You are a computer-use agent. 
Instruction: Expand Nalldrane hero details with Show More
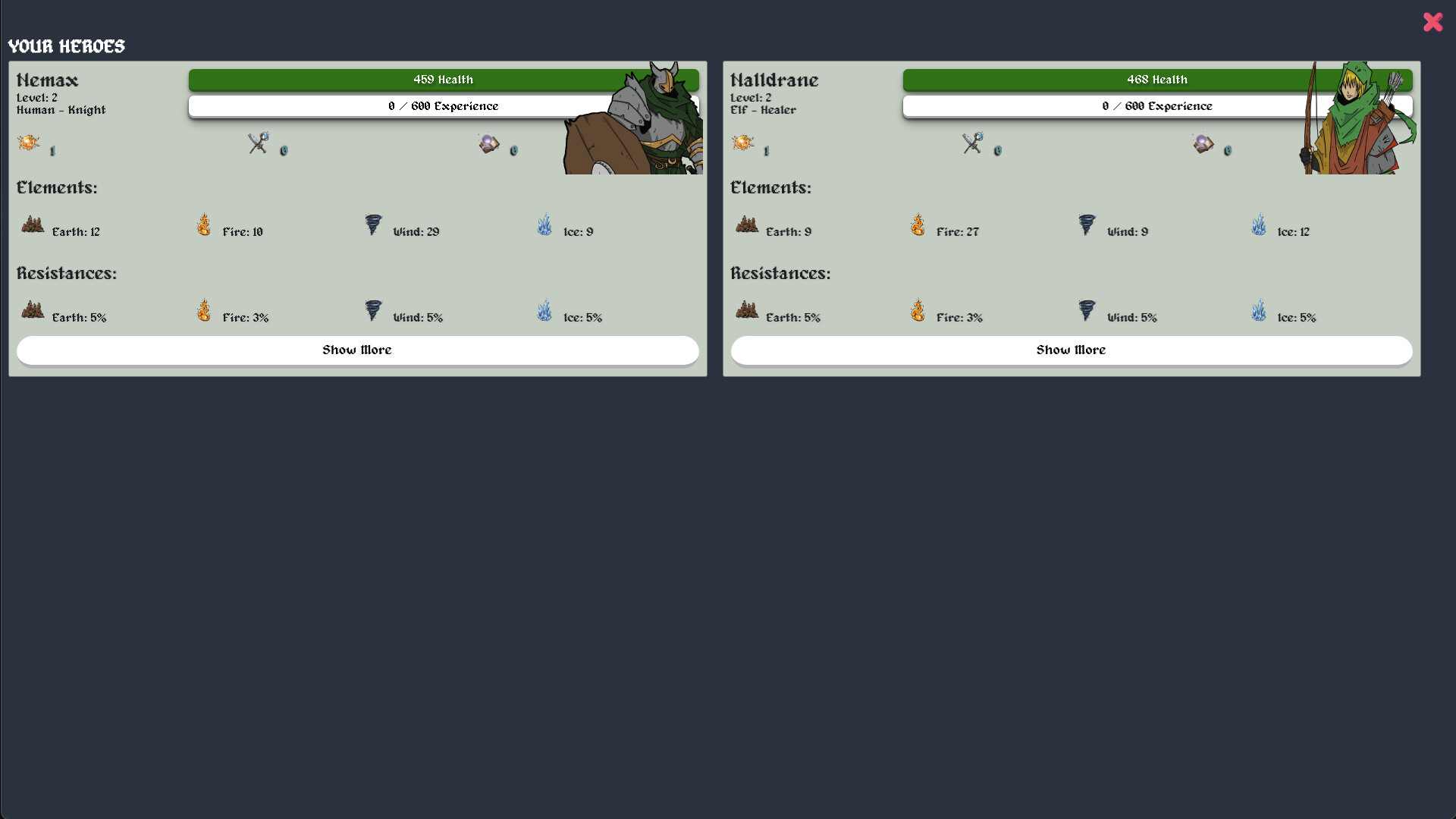1071,349
